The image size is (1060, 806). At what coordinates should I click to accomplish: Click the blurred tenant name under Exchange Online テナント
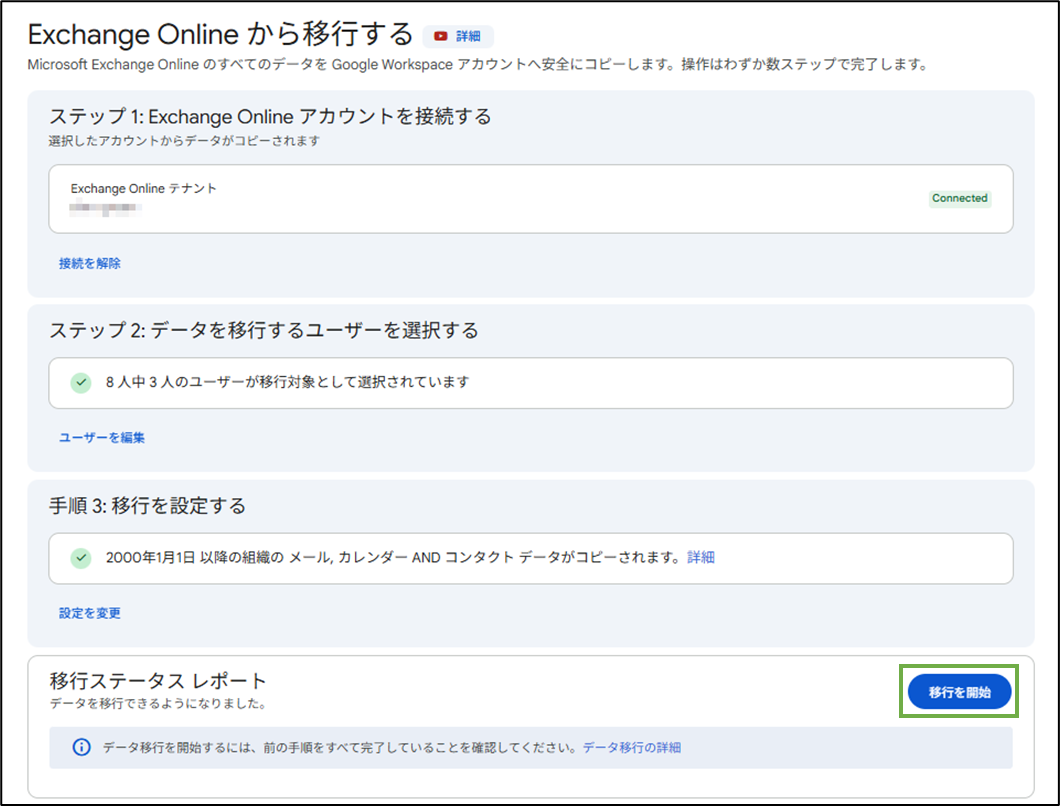[105, 208]
